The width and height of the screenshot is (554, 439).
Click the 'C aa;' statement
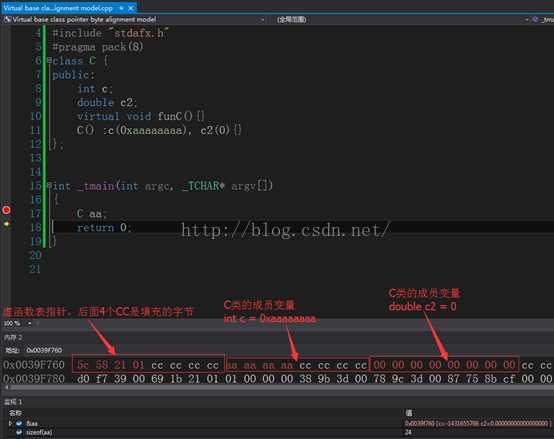coord(92,214)
